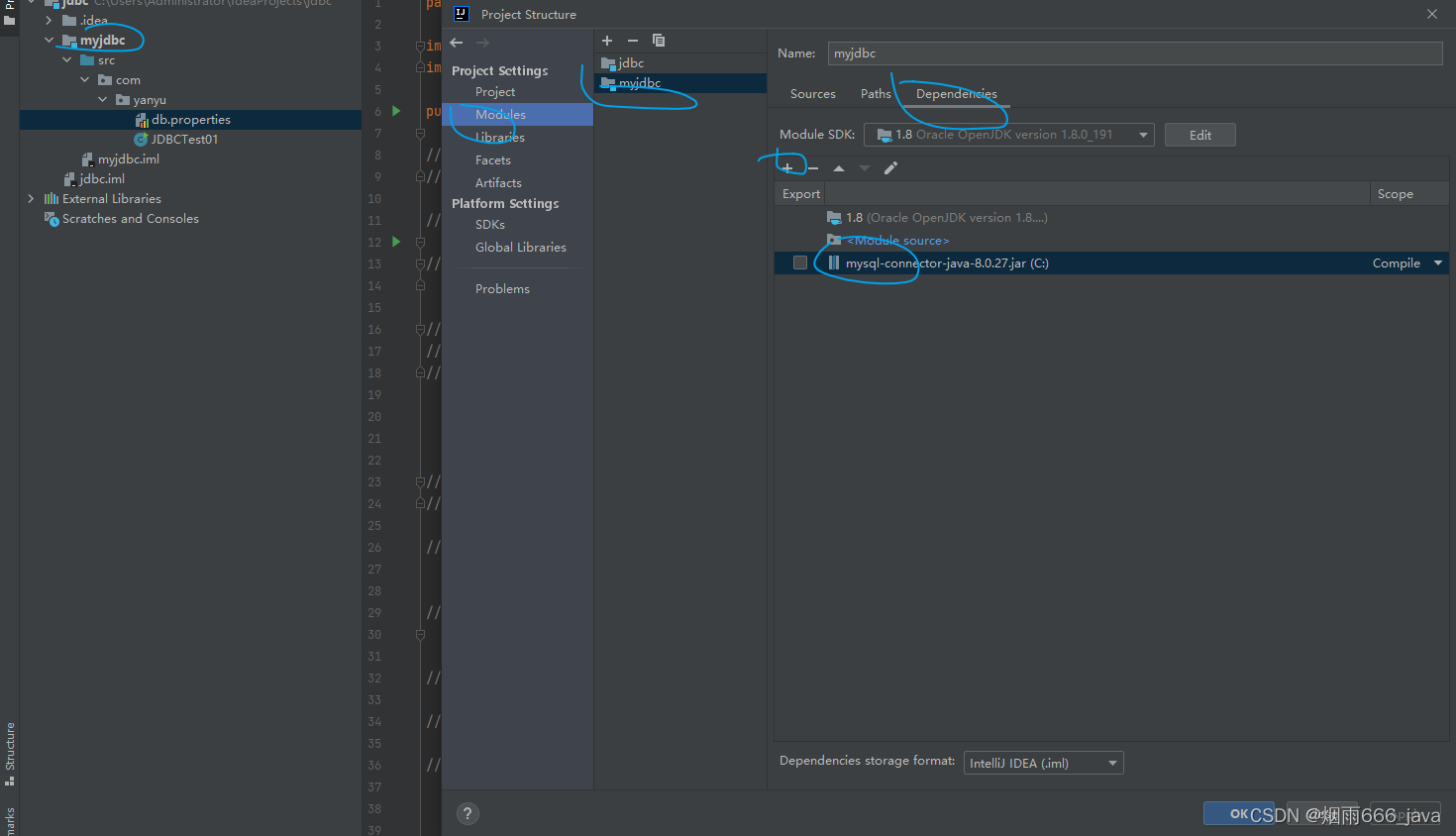Select Modules in Project Settings
The image size is (1456, 836).
pos(517,115)
